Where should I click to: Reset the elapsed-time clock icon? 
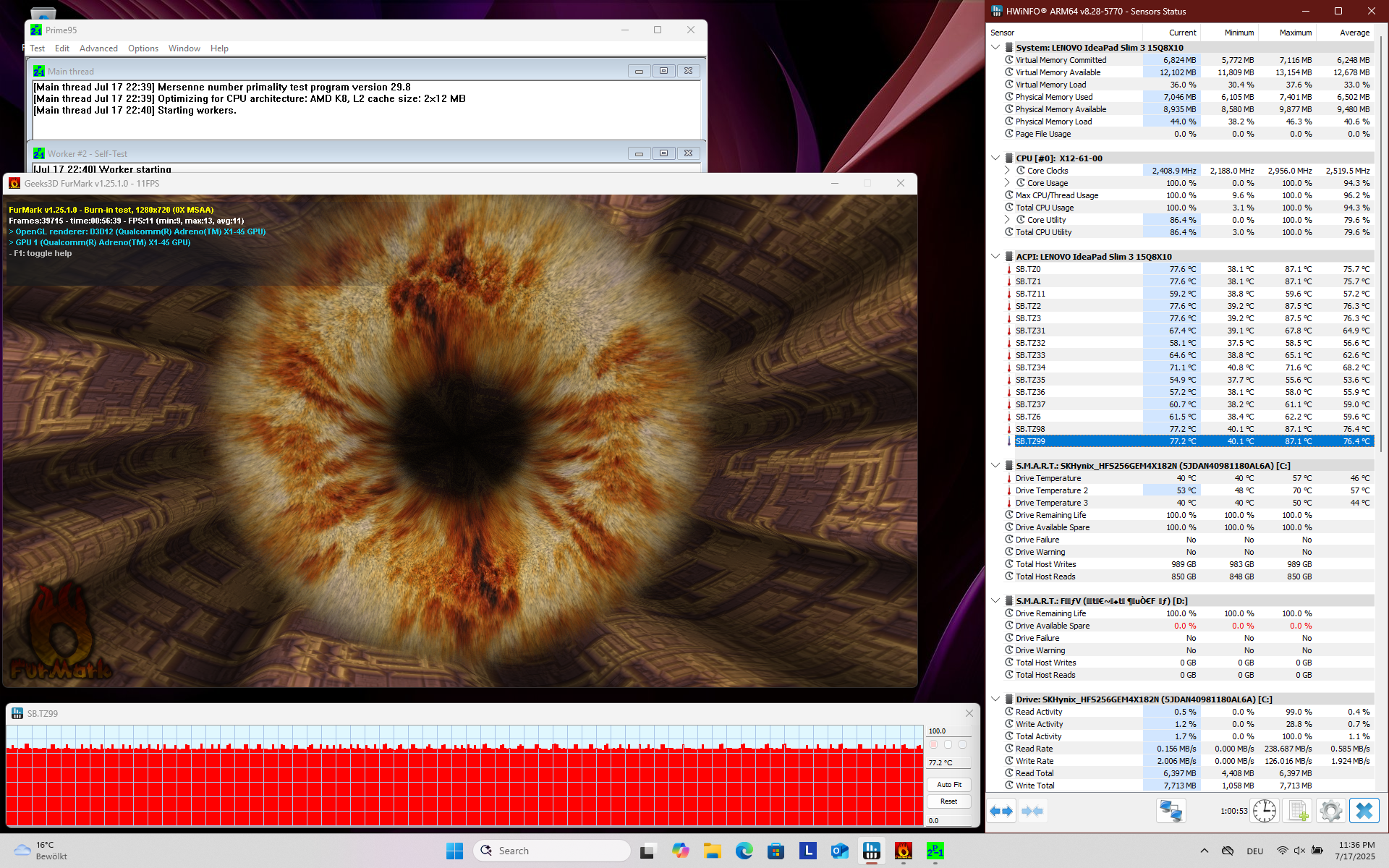(1264, 811)
